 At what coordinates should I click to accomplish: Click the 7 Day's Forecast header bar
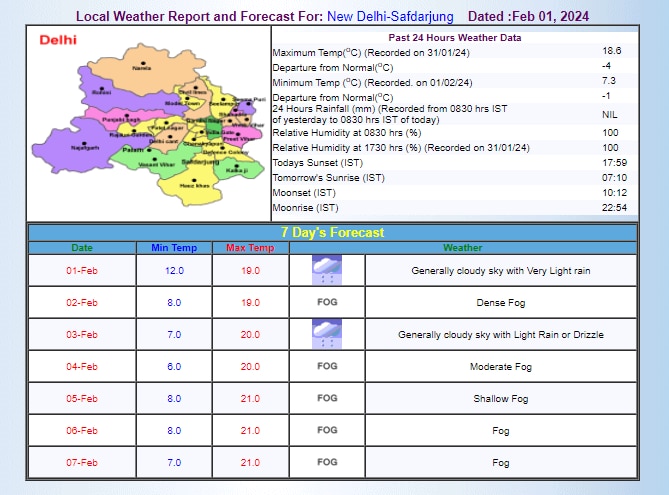332,233
